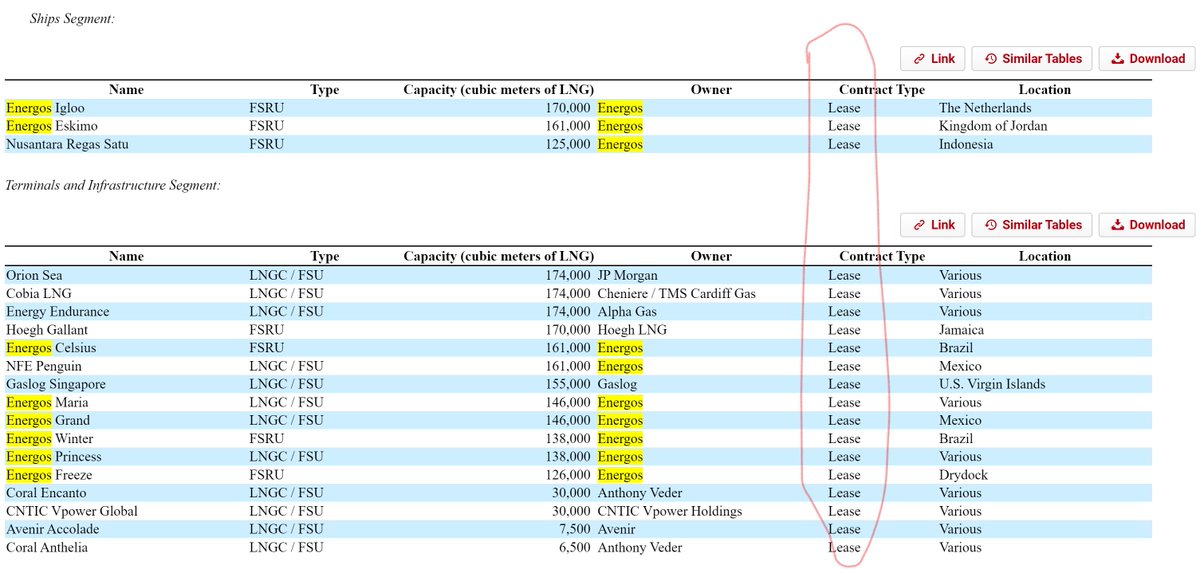Click the 'Energos Winter' name cell
This screenshot has height=569, width=1200.
click(50, 438)
